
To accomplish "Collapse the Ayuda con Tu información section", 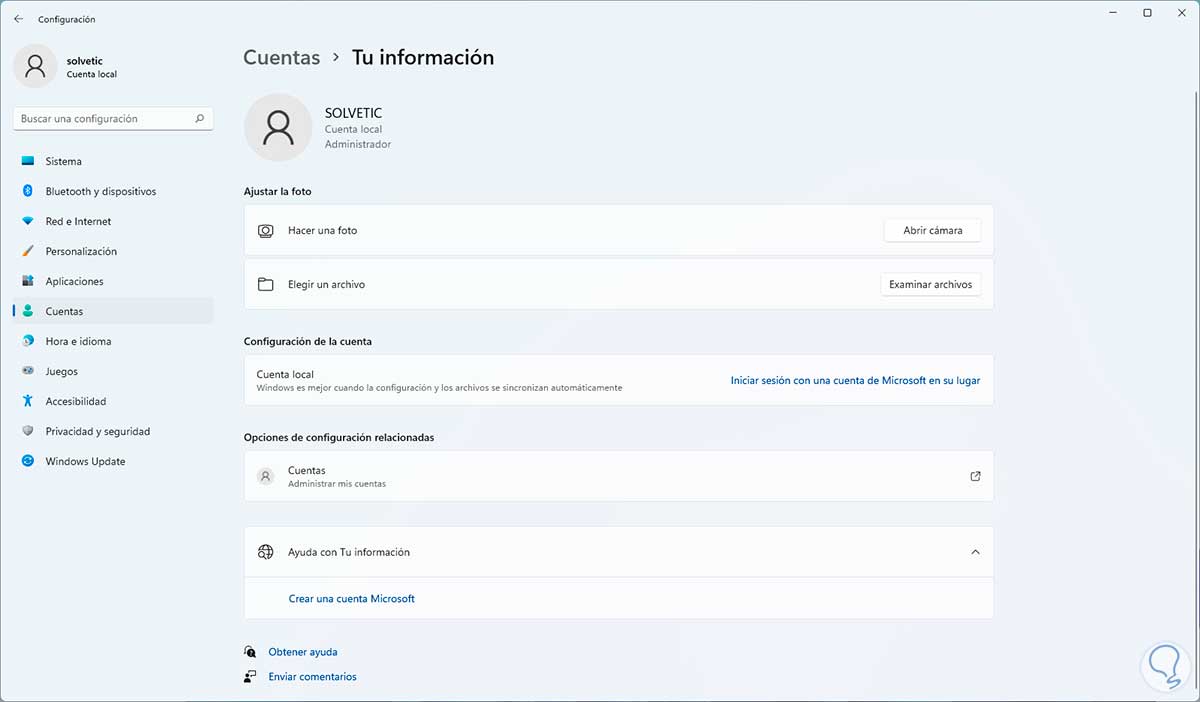I will click(x=975, y=552).
